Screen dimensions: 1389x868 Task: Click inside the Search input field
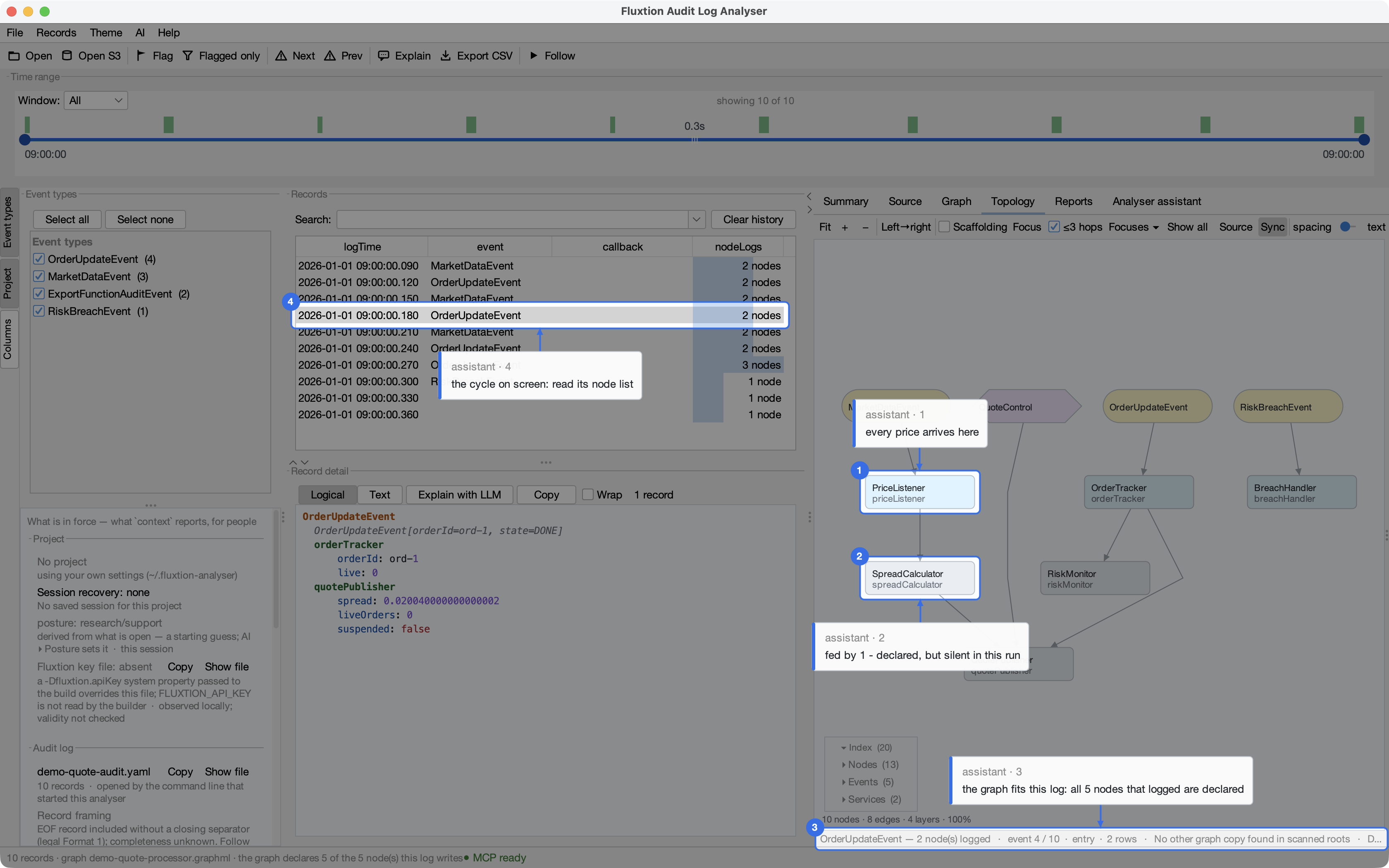513,219
